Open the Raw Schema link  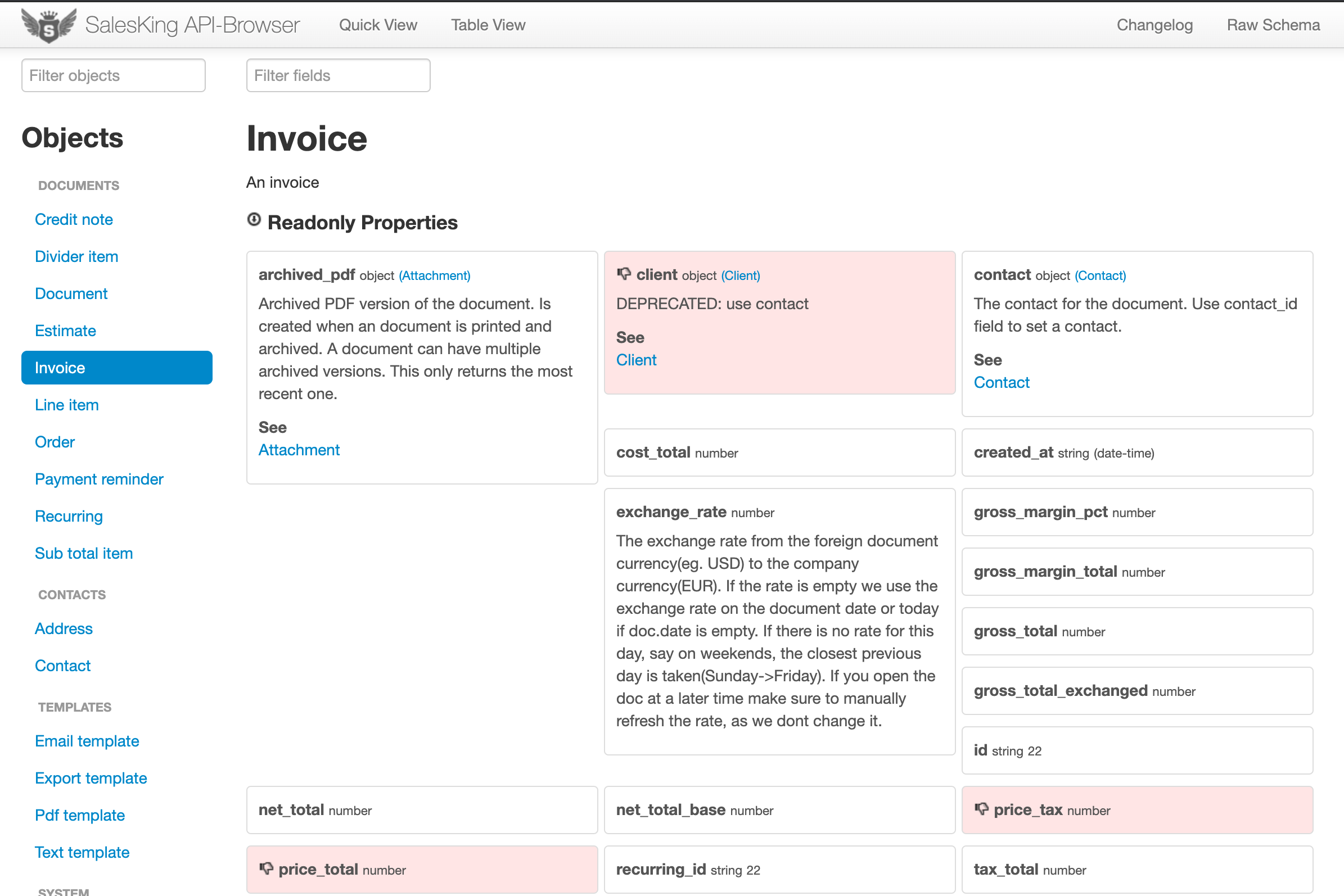[x=1273, y=25]
